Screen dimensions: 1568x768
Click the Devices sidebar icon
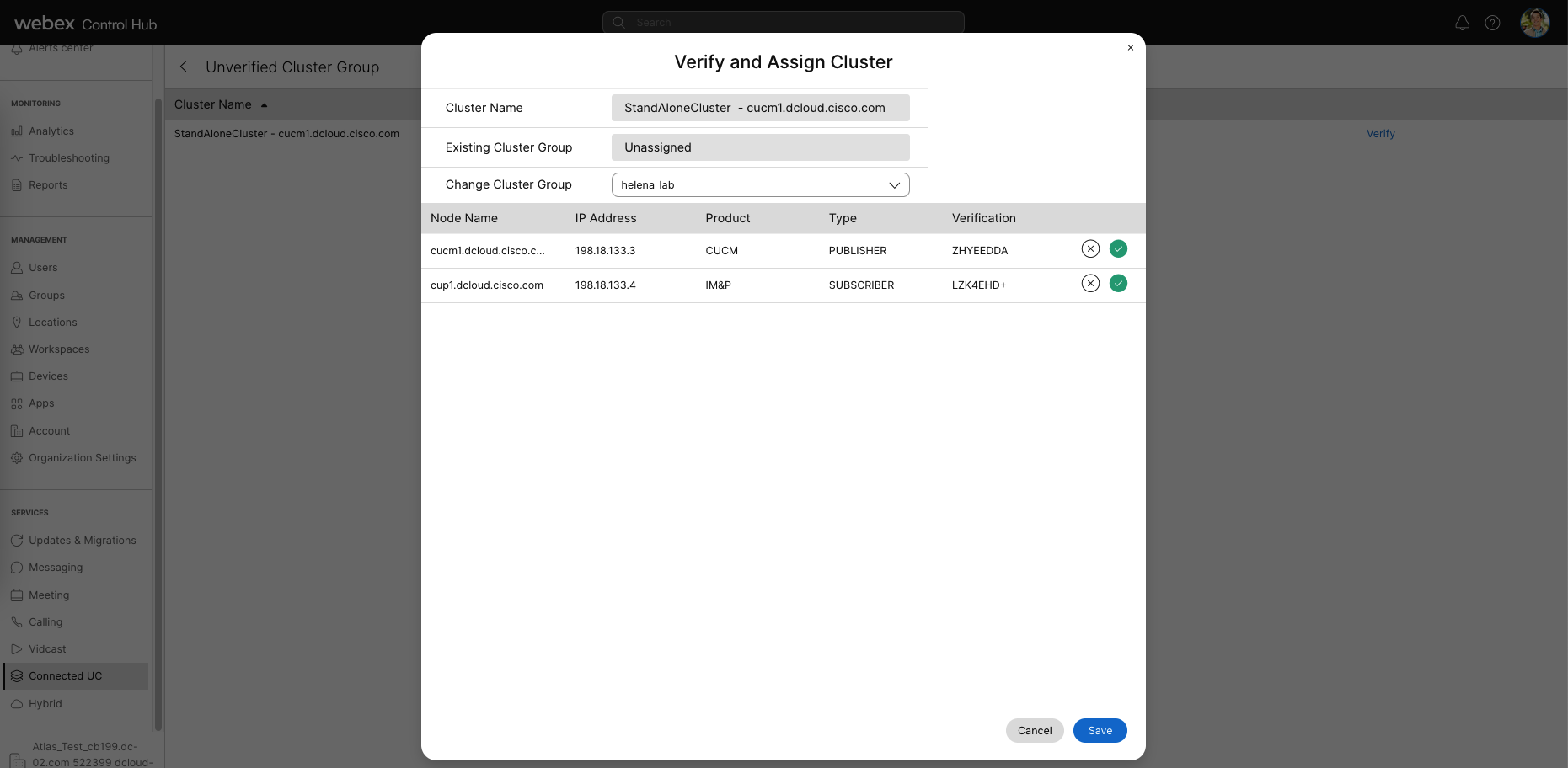click(17, 376)
